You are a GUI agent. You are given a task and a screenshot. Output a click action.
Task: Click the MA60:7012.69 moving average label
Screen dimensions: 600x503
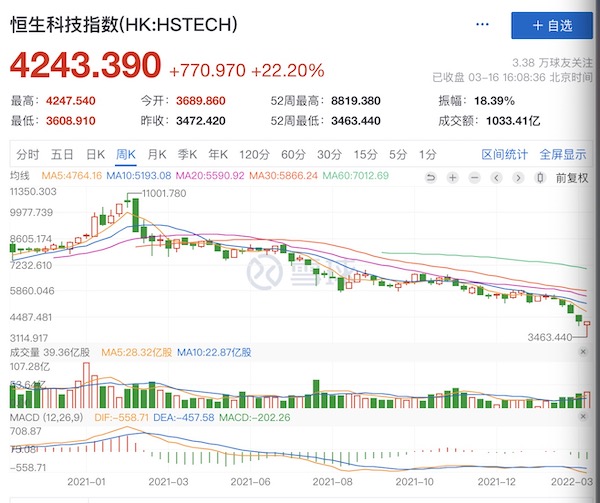tap(355, 176)
